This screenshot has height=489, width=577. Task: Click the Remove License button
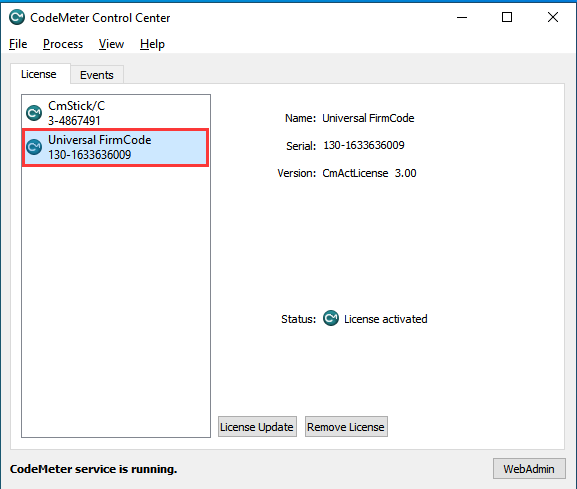[x=346, y=427]
